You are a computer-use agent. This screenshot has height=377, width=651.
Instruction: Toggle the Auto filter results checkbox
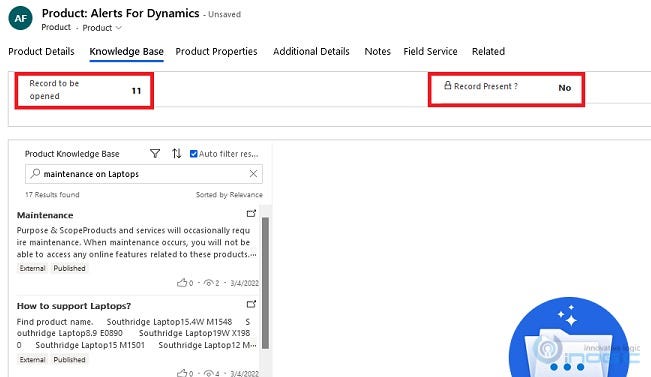tap(193, 154)
